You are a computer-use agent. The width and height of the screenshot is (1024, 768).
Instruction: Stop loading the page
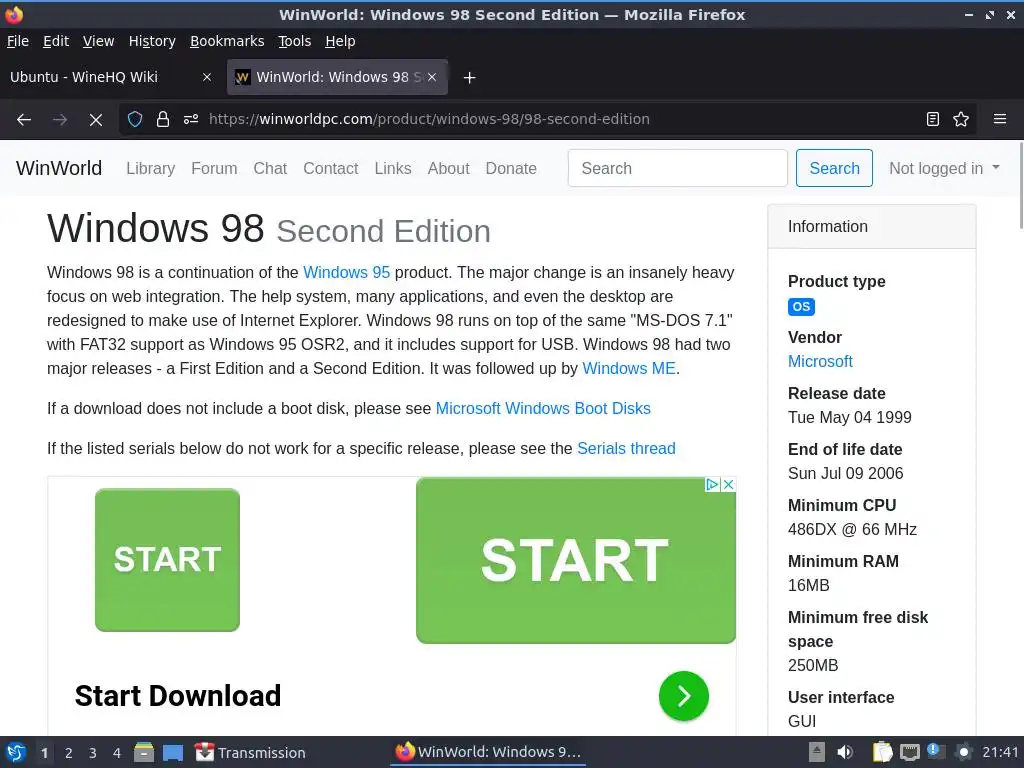(x=96, y=120)
